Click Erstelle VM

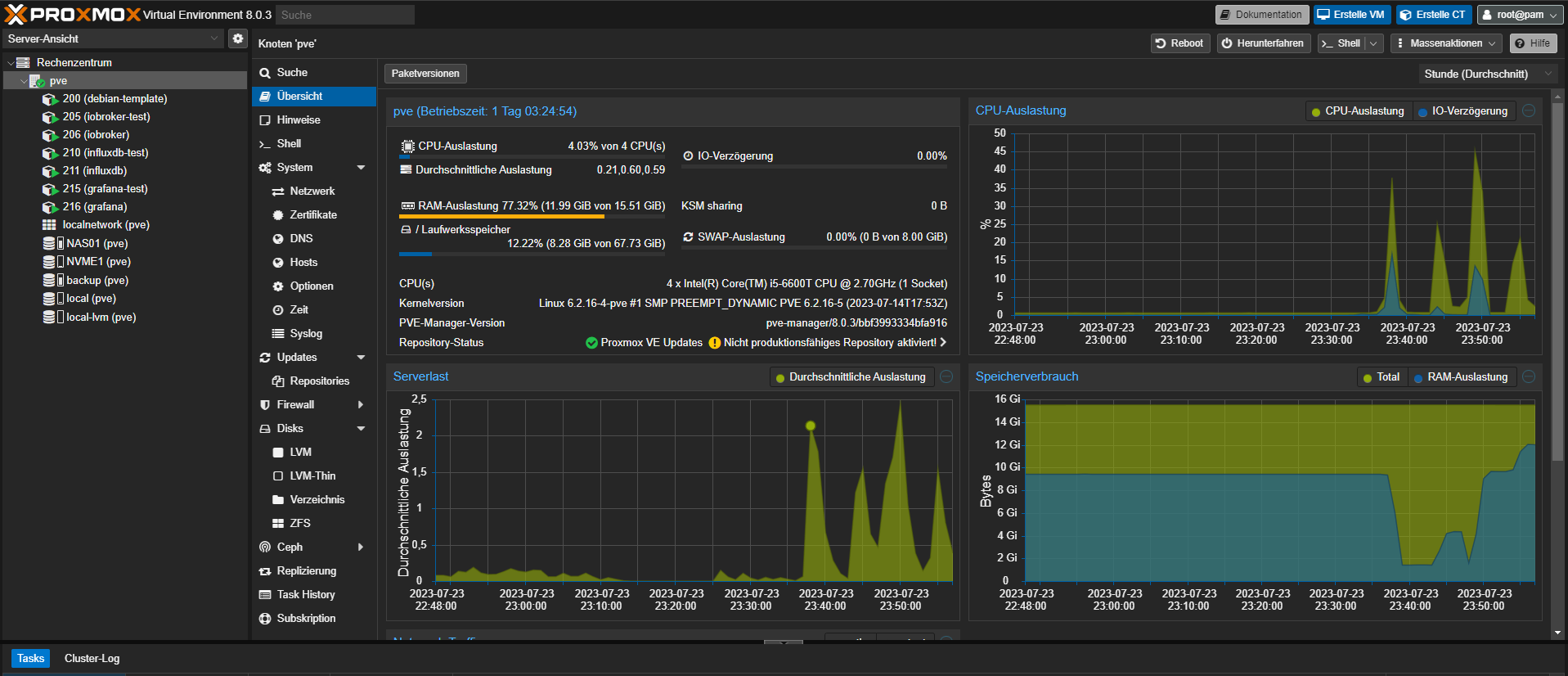1351,15
